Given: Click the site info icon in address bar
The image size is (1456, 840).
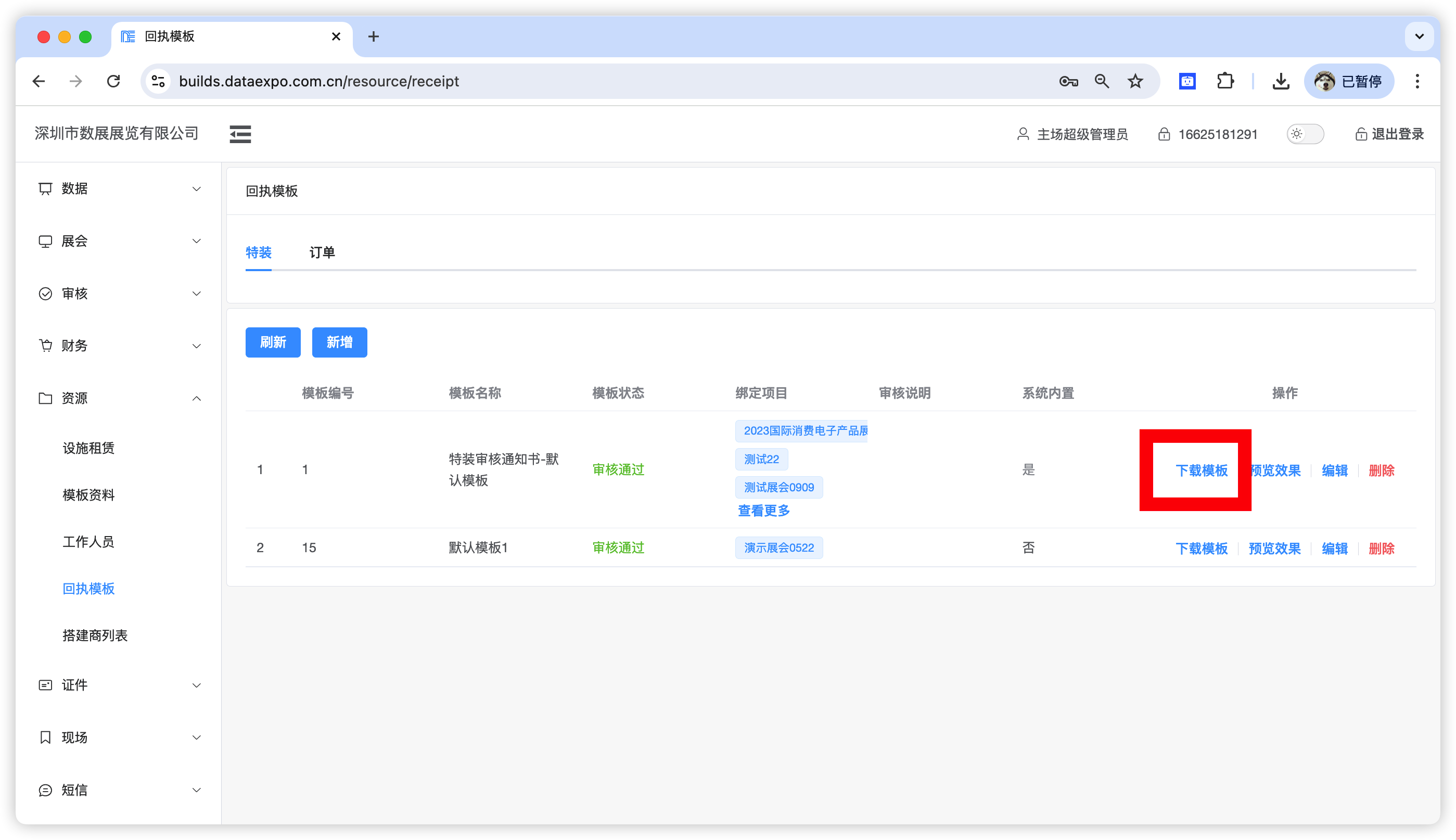Looking at the screenshot, I should 158,81.
